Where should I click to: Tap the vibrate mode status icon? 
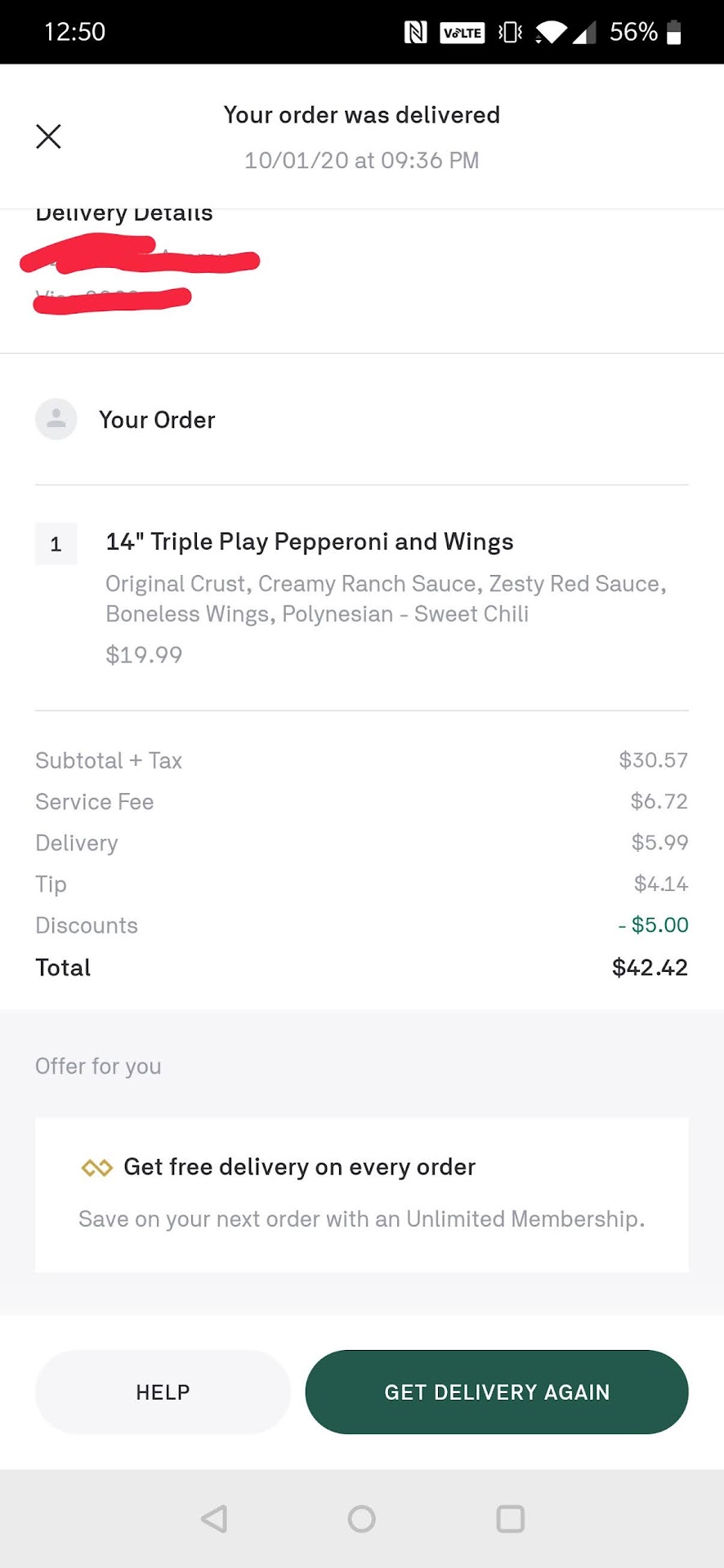tap(511, 33)
